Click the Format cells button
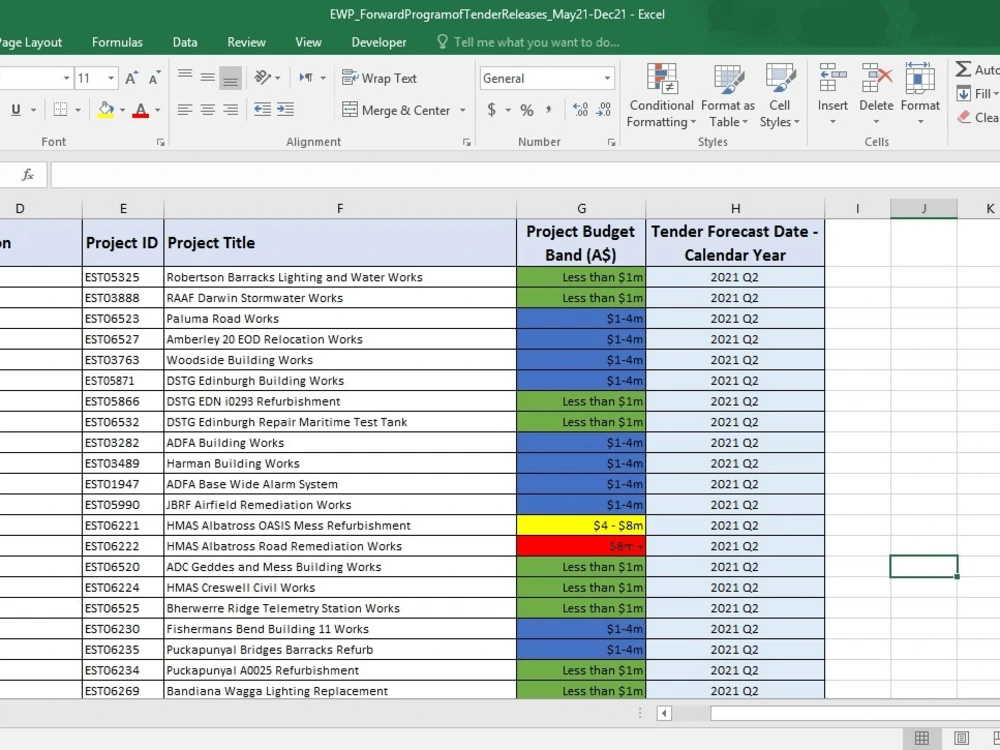This screenshot has height=750, width=1000. point(920,94)
